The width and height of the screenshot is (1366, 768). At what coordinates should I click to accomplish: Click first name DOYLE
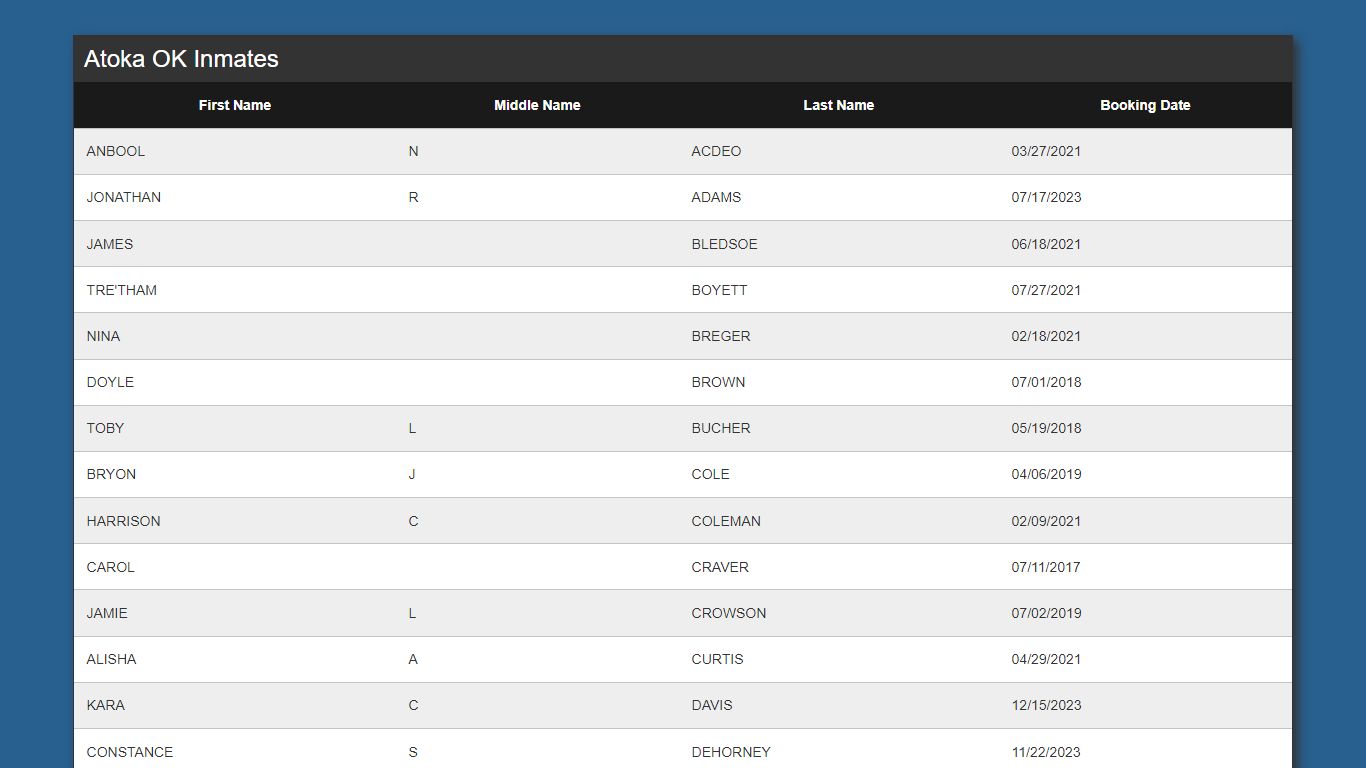click(x=110, y=382)
